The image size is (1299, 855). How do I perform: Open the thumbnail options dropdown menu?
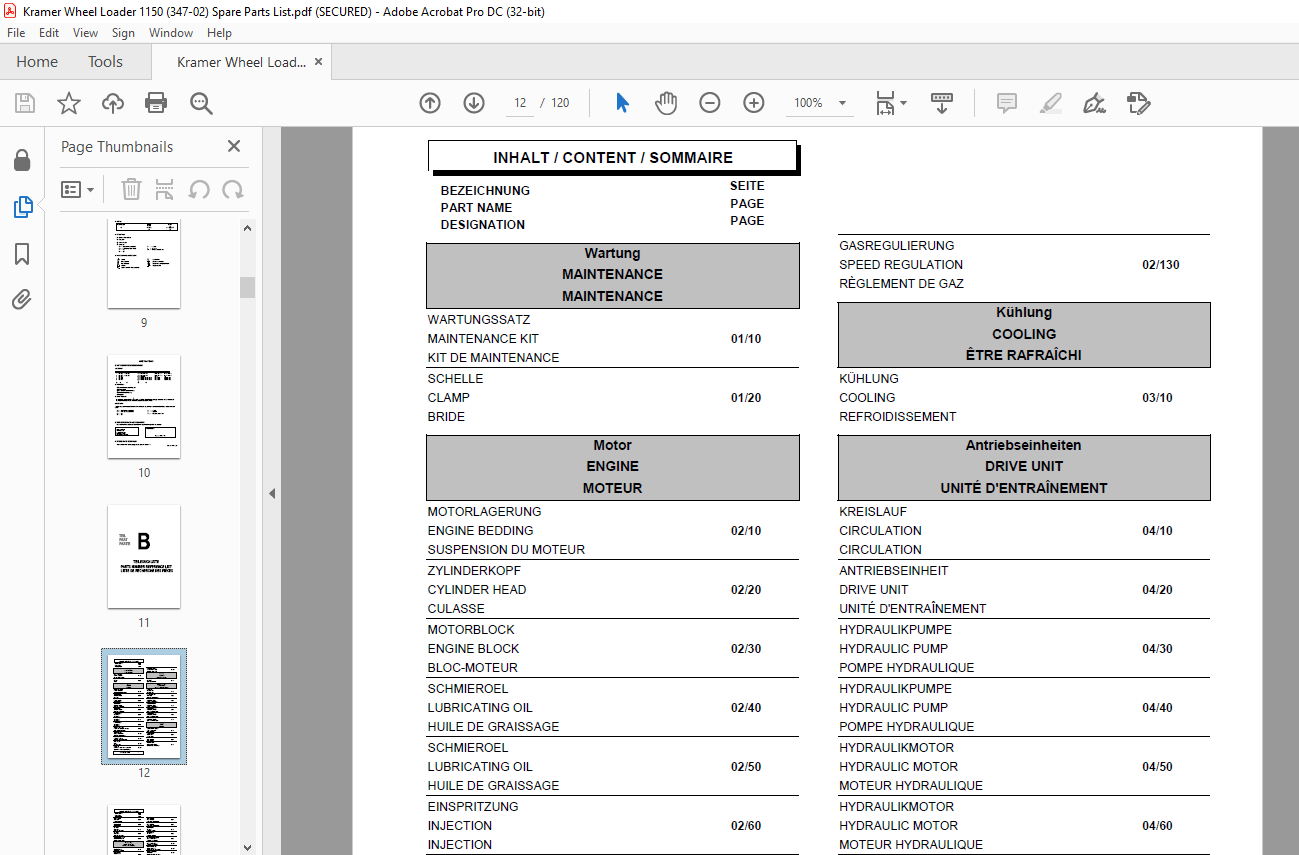[x=77, y=189]
